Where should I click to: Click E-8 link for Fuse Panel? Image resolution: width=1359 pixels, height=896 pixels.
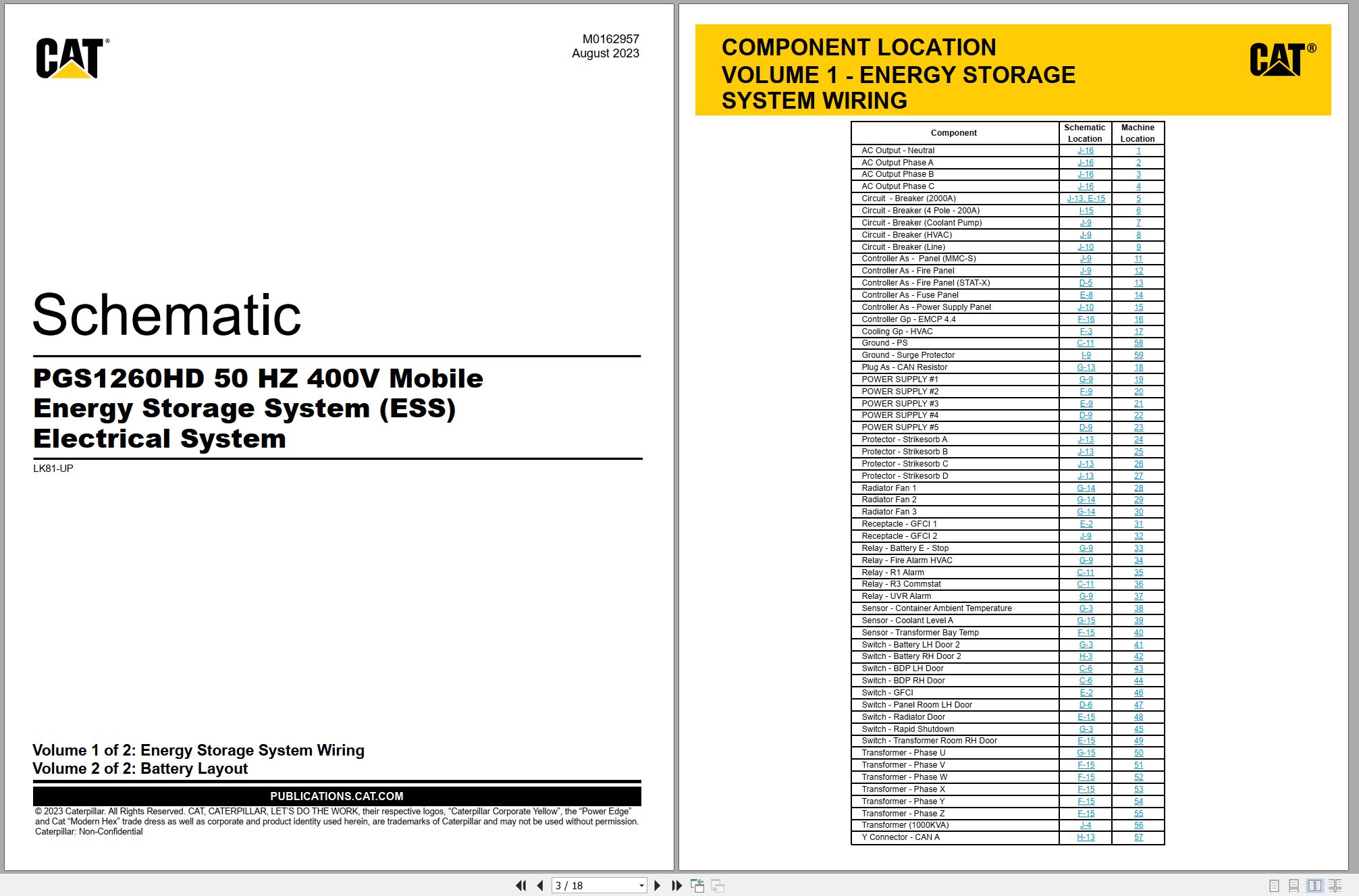1086,295
